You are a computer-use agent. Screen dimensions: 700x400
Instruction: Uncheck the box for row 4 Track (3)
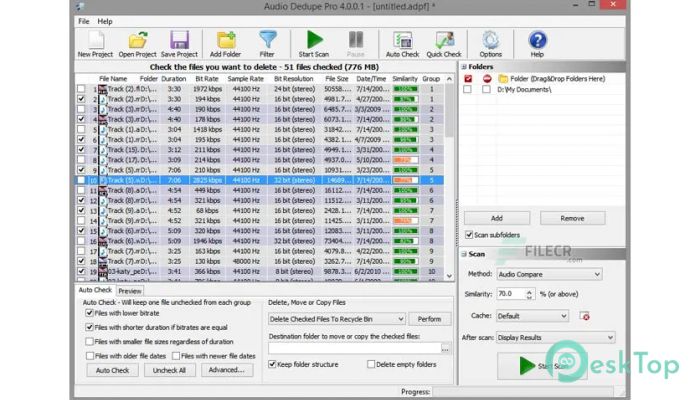point(81,119)
